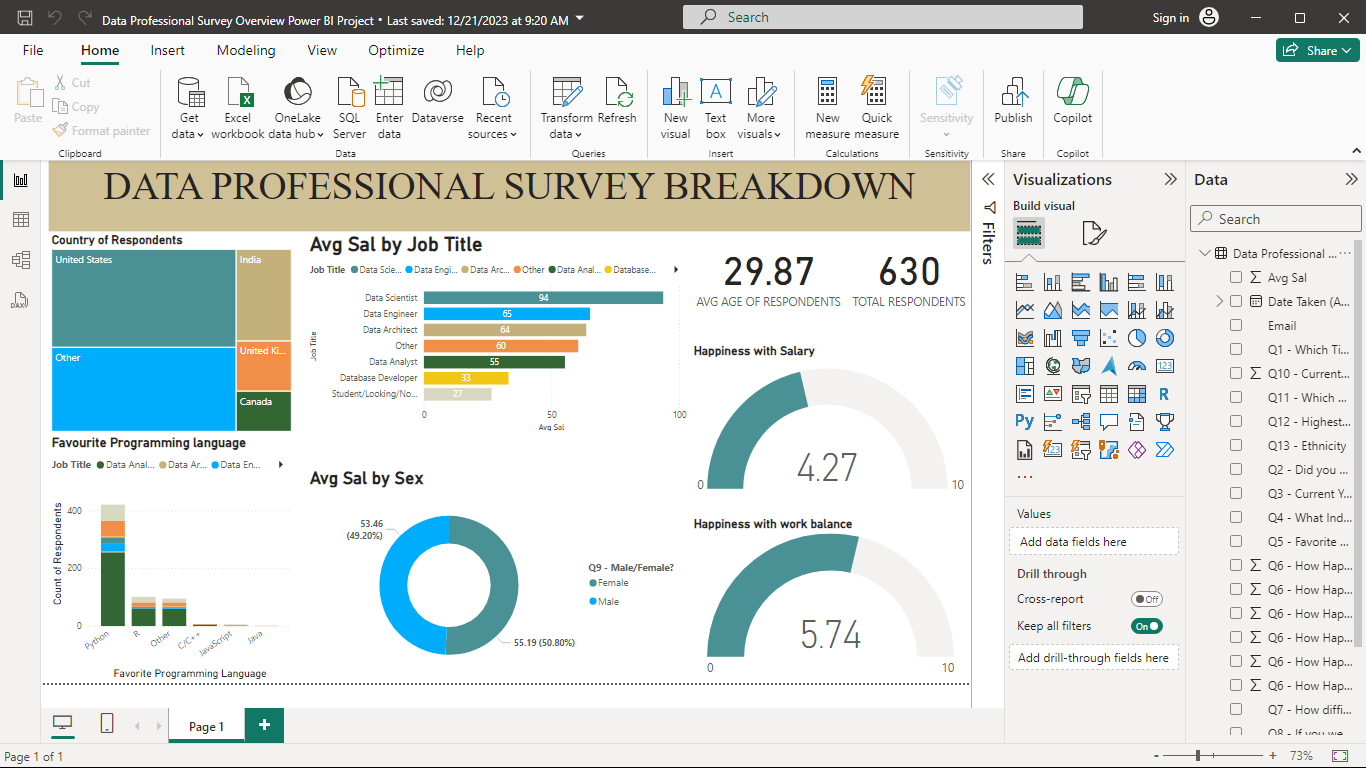The width and height of the screenshot is (1366, 768).
Task: Insert a New measure
Action: pyautogui.click(x=827, y=108)
